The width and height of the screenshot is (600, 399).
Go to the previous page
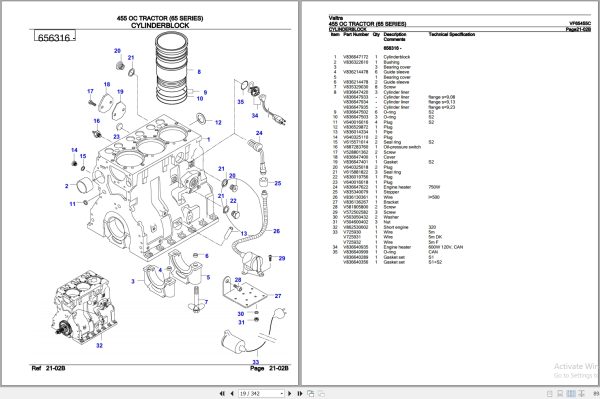coord(232,393)
